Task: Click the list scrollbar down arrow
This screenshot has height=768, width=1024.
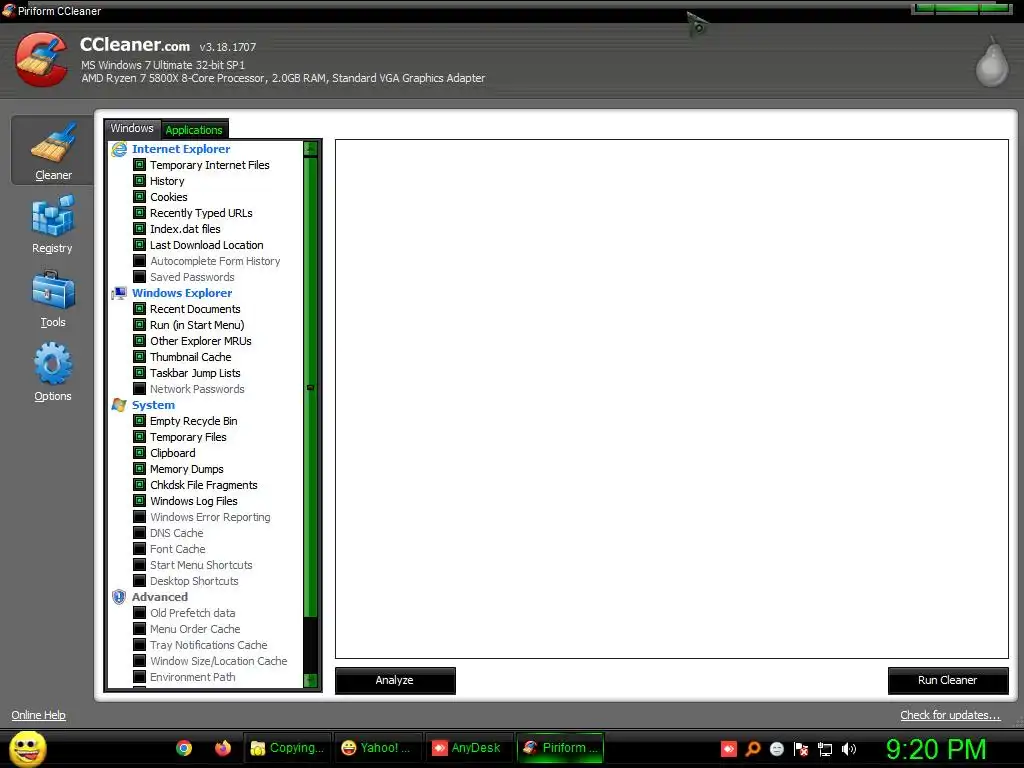Action: tap(311, 680)
